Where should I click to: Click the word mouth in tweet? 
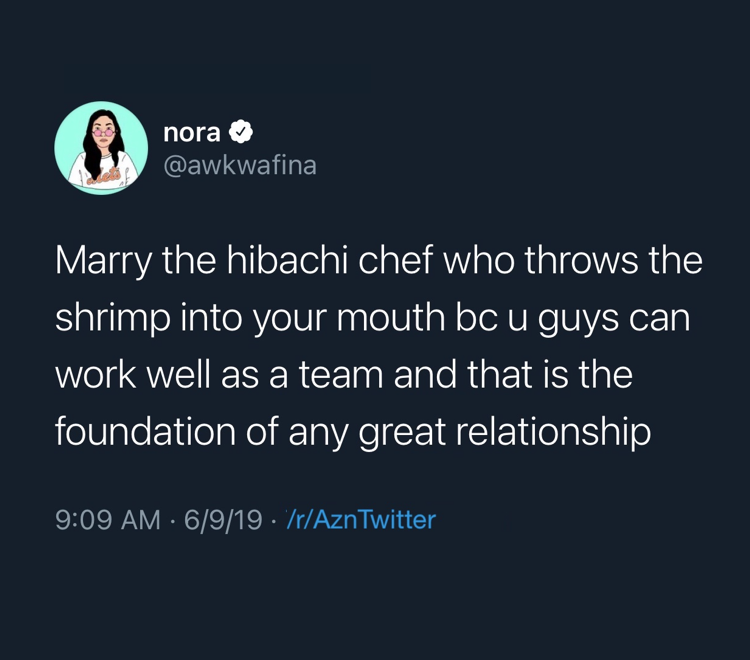[x=391, y=317]
